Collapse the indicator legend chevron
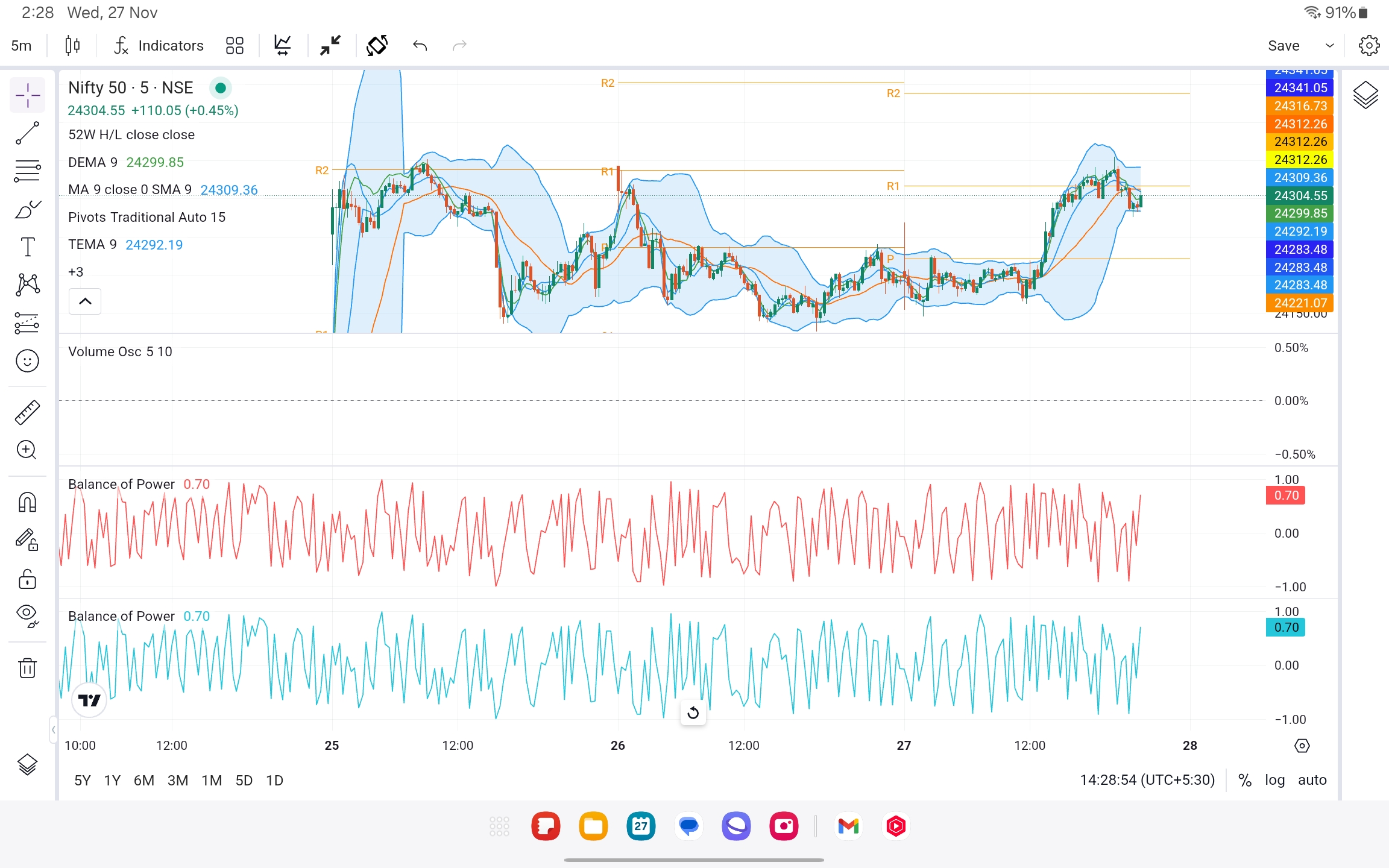This screenshot has height=868, width=1389. (85, 301)
